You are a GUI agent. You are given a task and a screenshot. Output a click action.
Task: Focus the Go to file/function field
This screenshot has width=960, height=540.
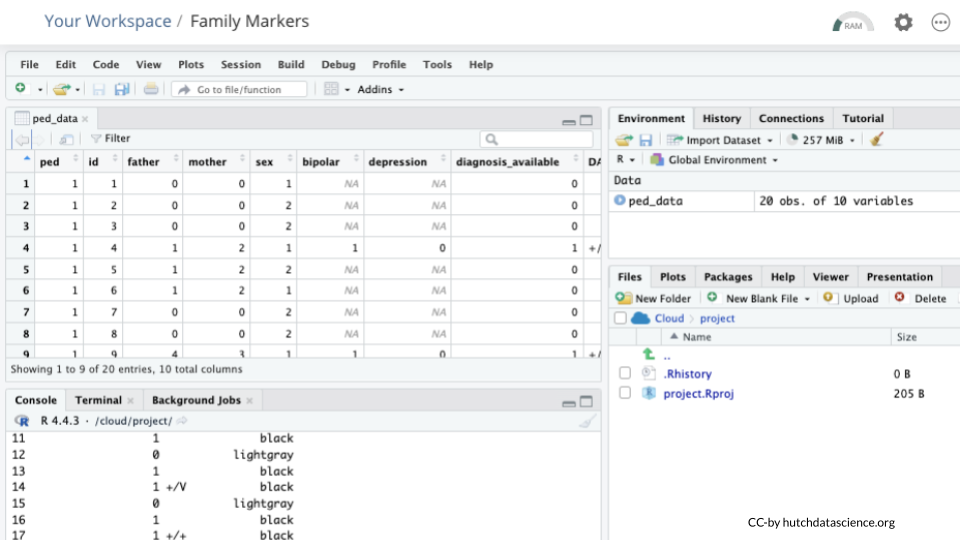click(x=239, y=89)
